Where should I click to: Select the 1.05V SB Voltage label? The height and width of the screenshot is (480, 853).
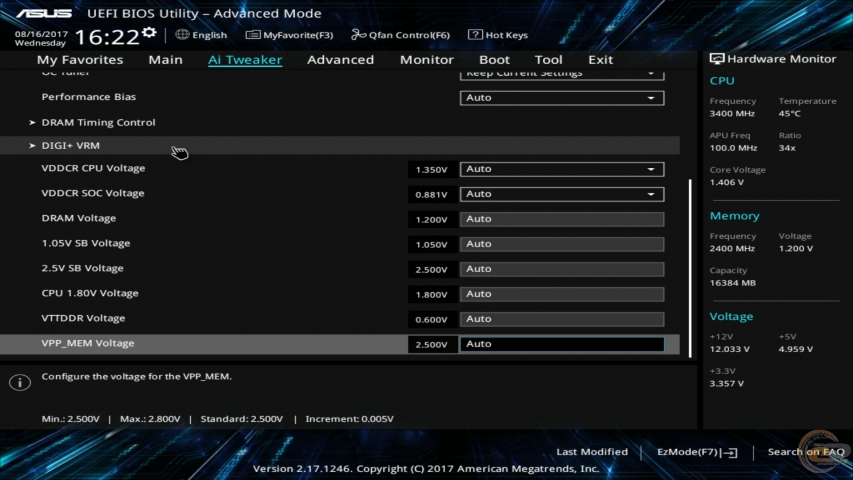pyautogui.click(x=86, y=243)
